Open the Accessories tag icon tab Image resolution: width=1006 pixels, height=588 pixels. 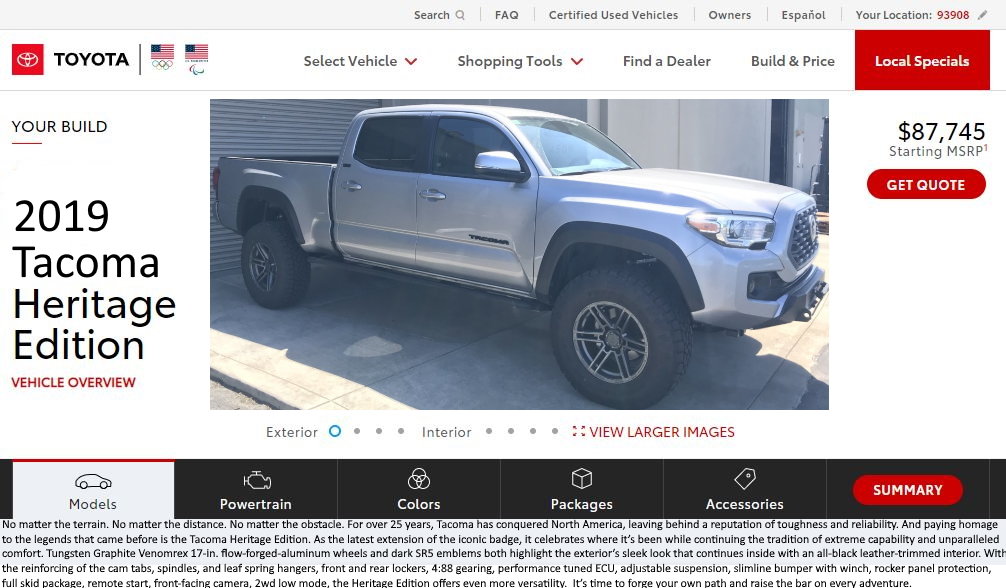(x=745, y=489)
